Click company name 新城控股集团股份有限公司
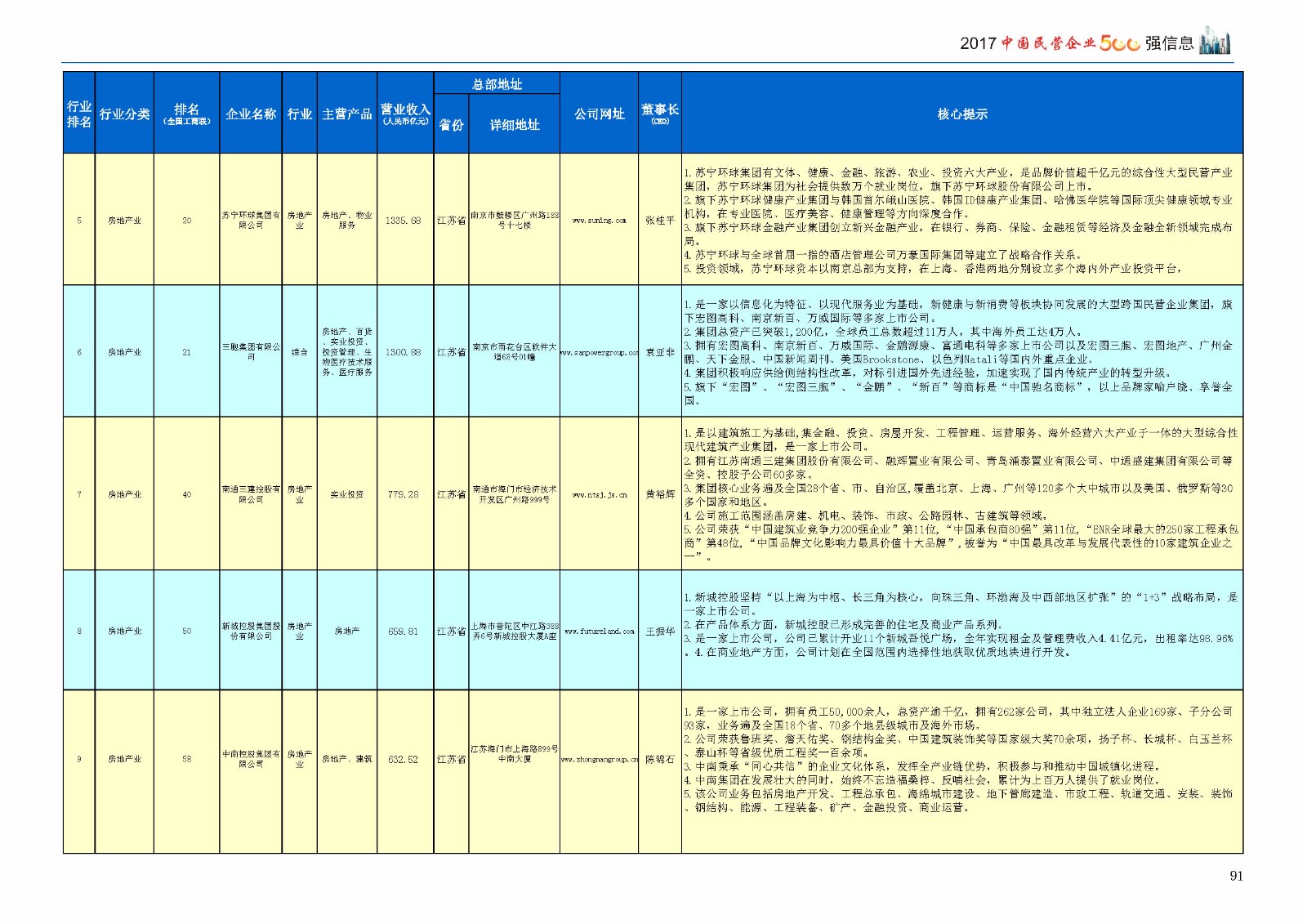 point(251,631)
